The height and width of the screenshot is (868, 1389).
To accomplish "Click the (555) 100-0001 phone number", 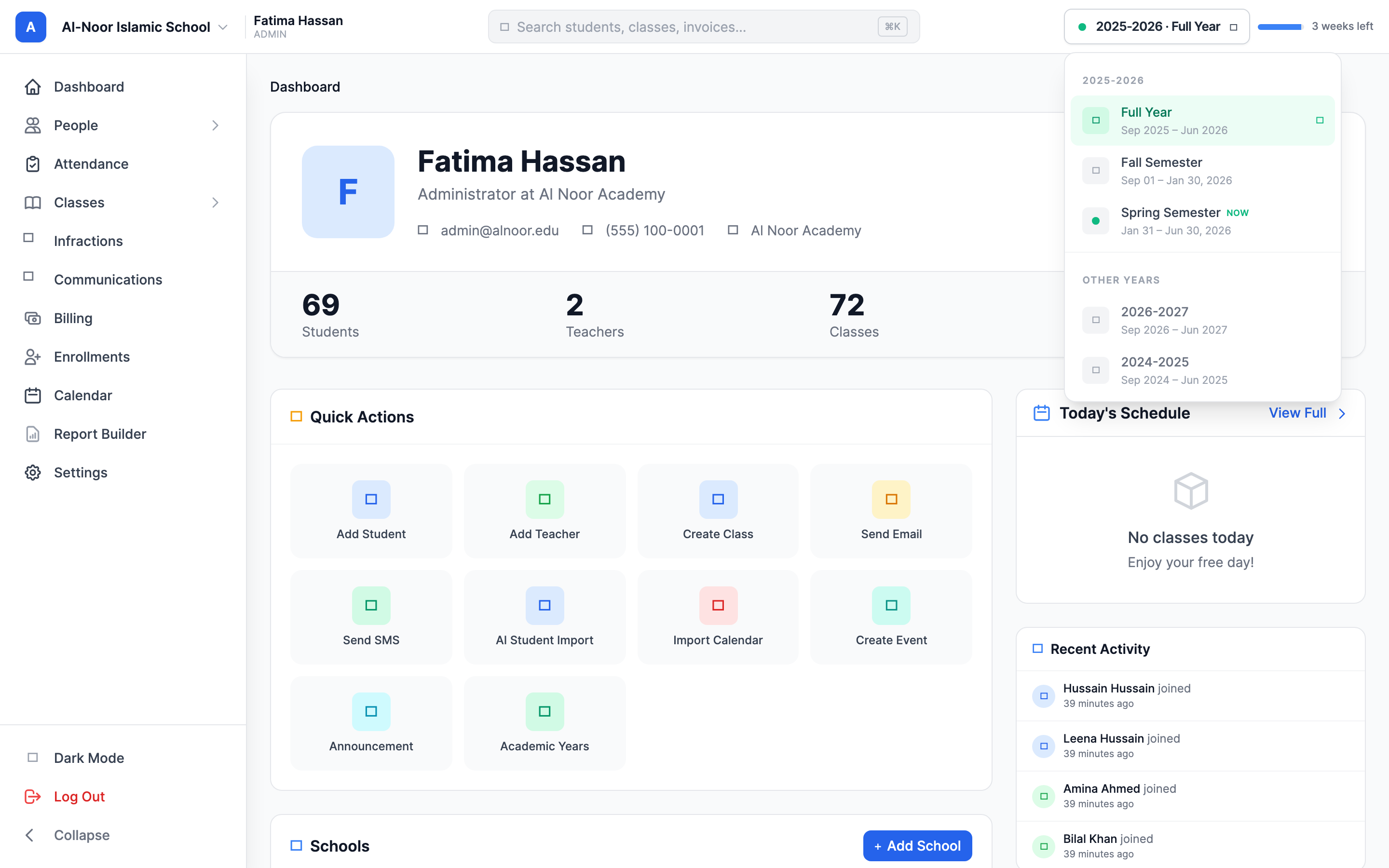I will click(654, 230).
